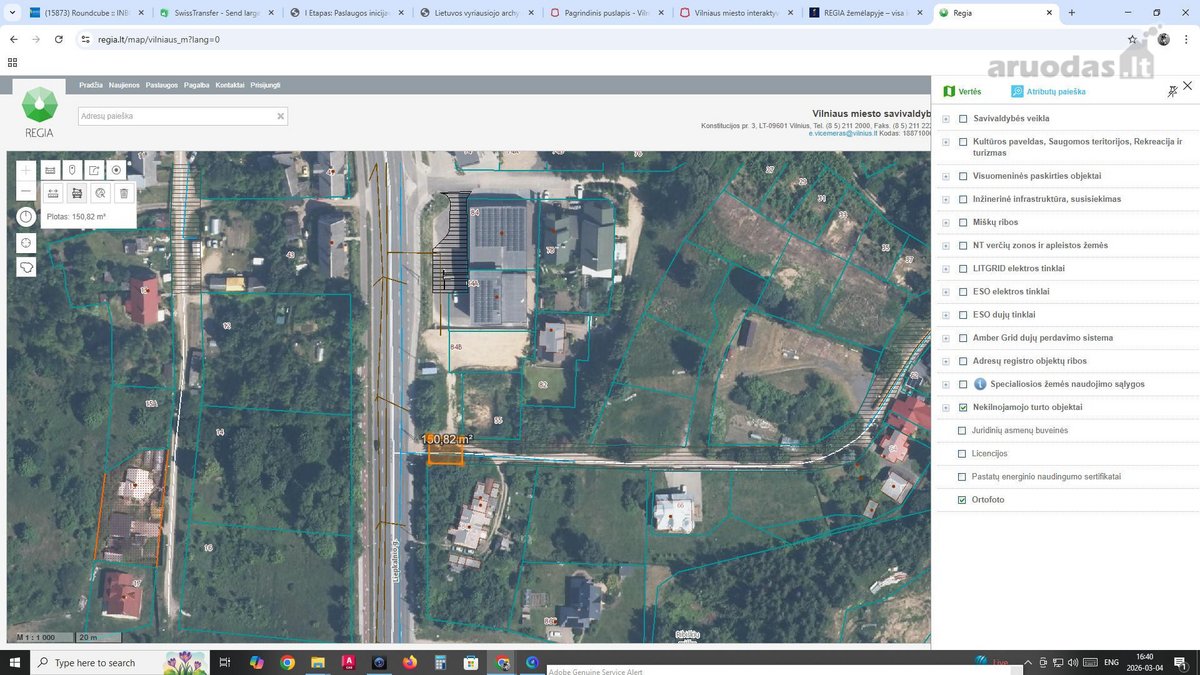Viewport: 1200px width, 675px height.
Task: Zoom out of the map
Action: pyautogui.click(x=26, y=192)
